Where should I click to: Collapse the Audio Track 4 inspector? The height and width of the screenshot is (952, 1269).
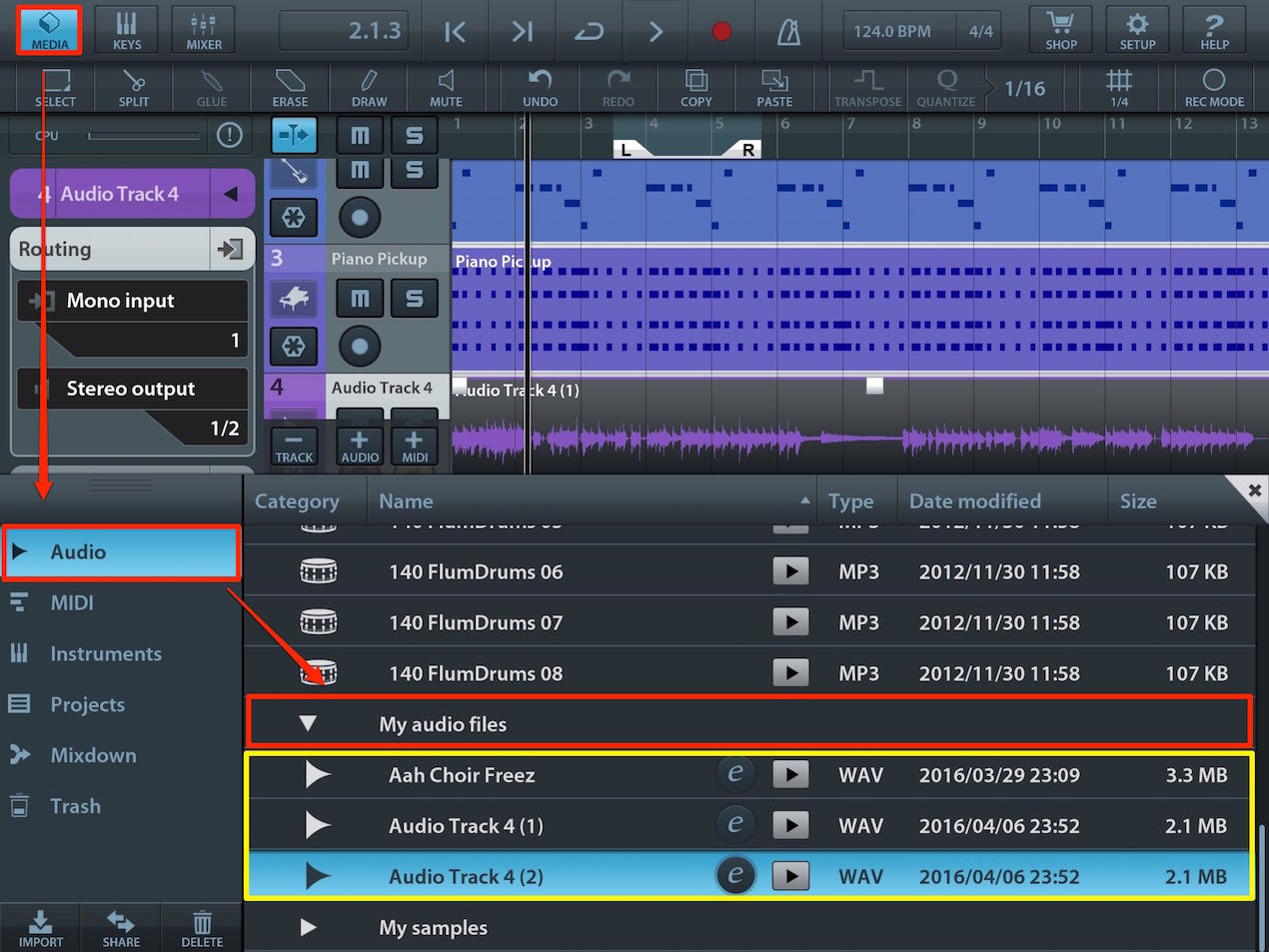click(x=231, y=194)
